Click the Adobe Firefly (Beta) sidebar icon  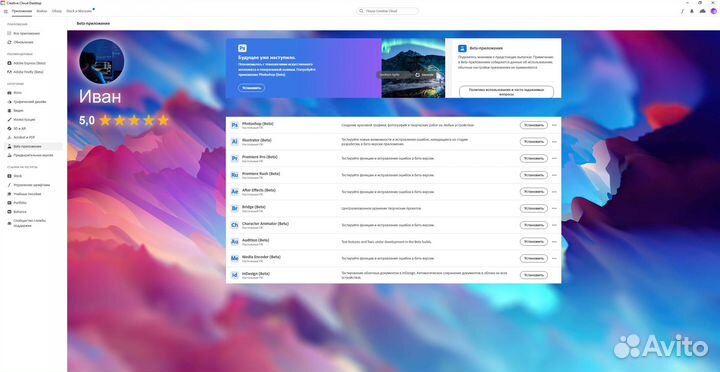point(9,72)
